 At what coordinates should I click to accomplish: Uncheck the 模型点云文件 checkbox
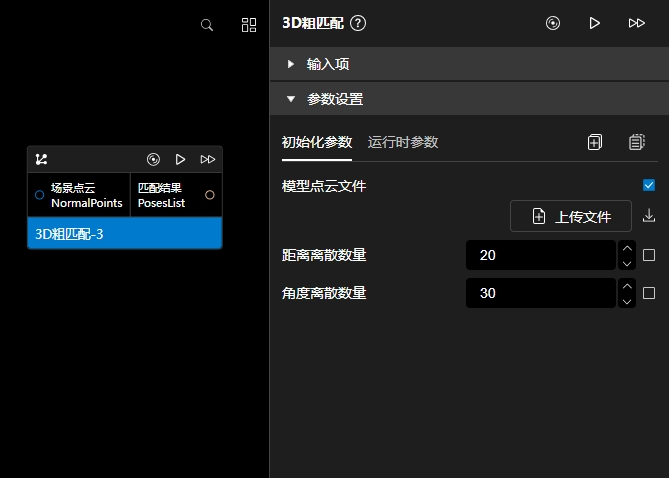(649, 185)
